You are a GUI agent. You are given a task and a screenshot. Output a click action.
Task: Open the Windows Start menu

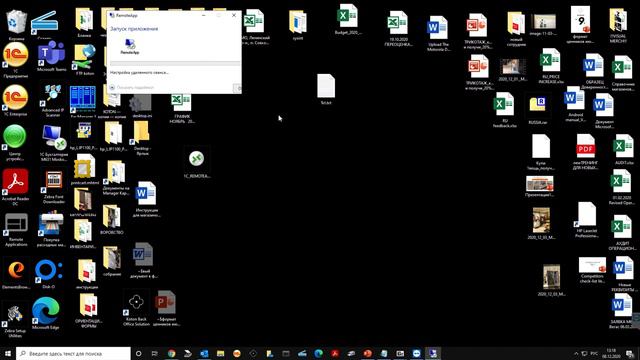(x=8, y=353)
